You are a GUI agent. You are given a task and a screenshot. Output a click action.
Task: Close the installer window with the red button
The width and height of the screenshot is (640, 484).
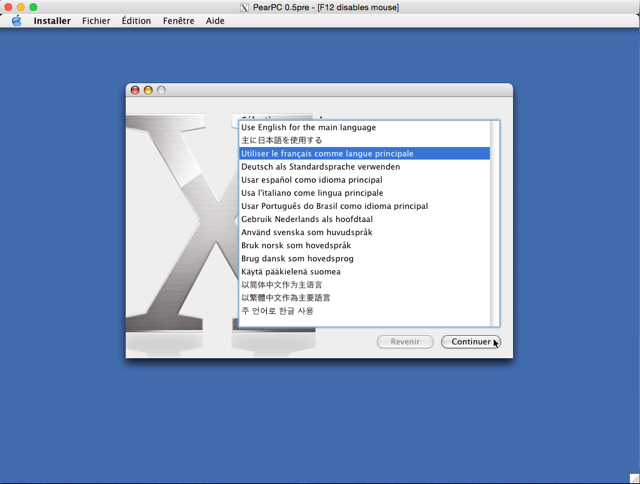pyautogui.click(x=135, y=90)
